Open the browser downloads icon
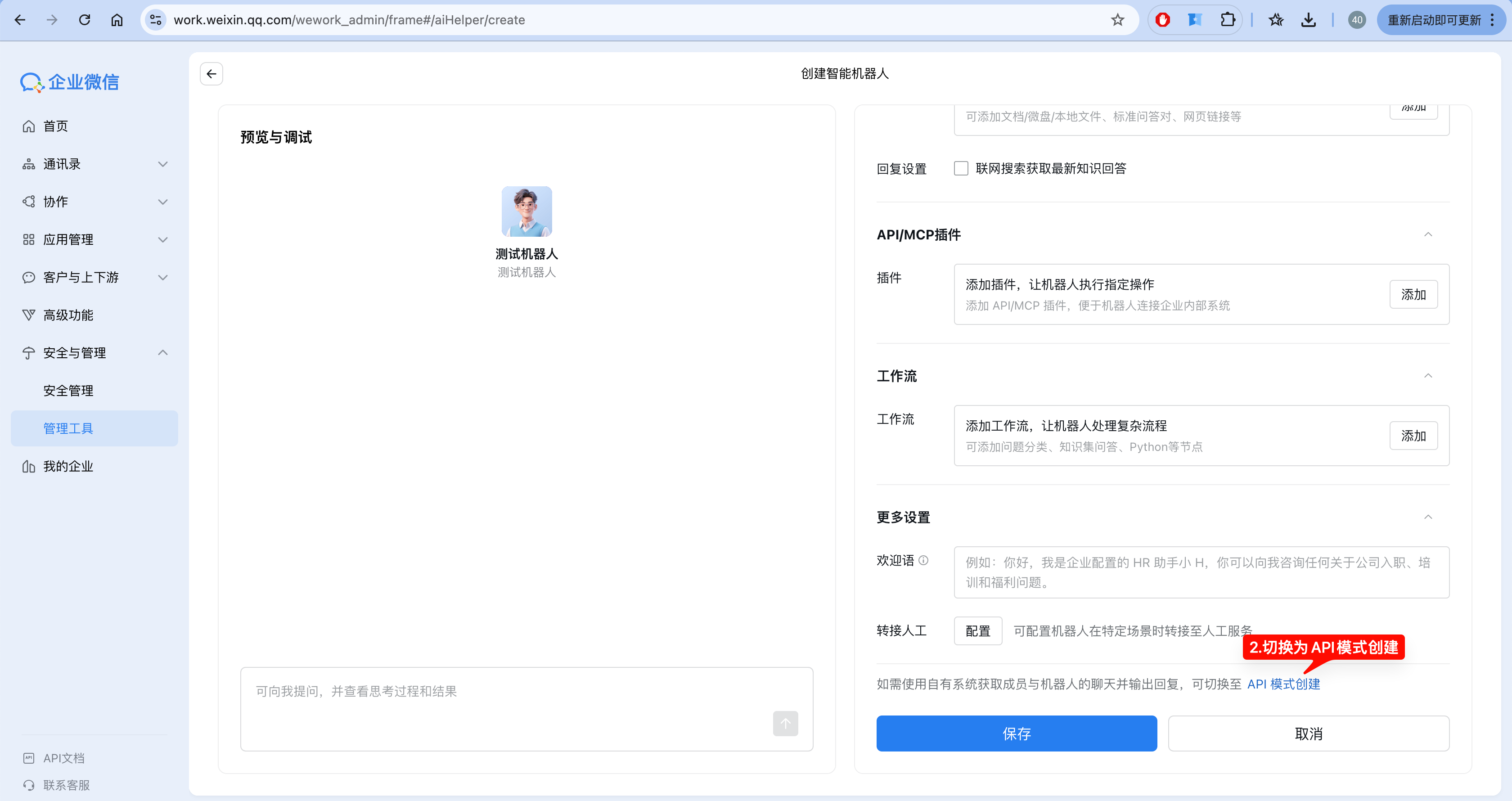The height and width of the screenshot is (801, 1512). pyautogui.click(x=1308, y=20)
